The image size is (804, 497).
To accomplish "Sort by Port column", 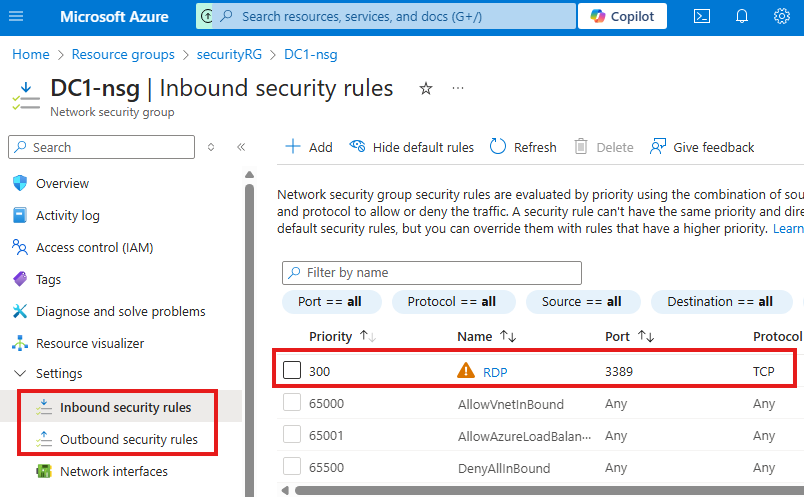I will [630, 336].
